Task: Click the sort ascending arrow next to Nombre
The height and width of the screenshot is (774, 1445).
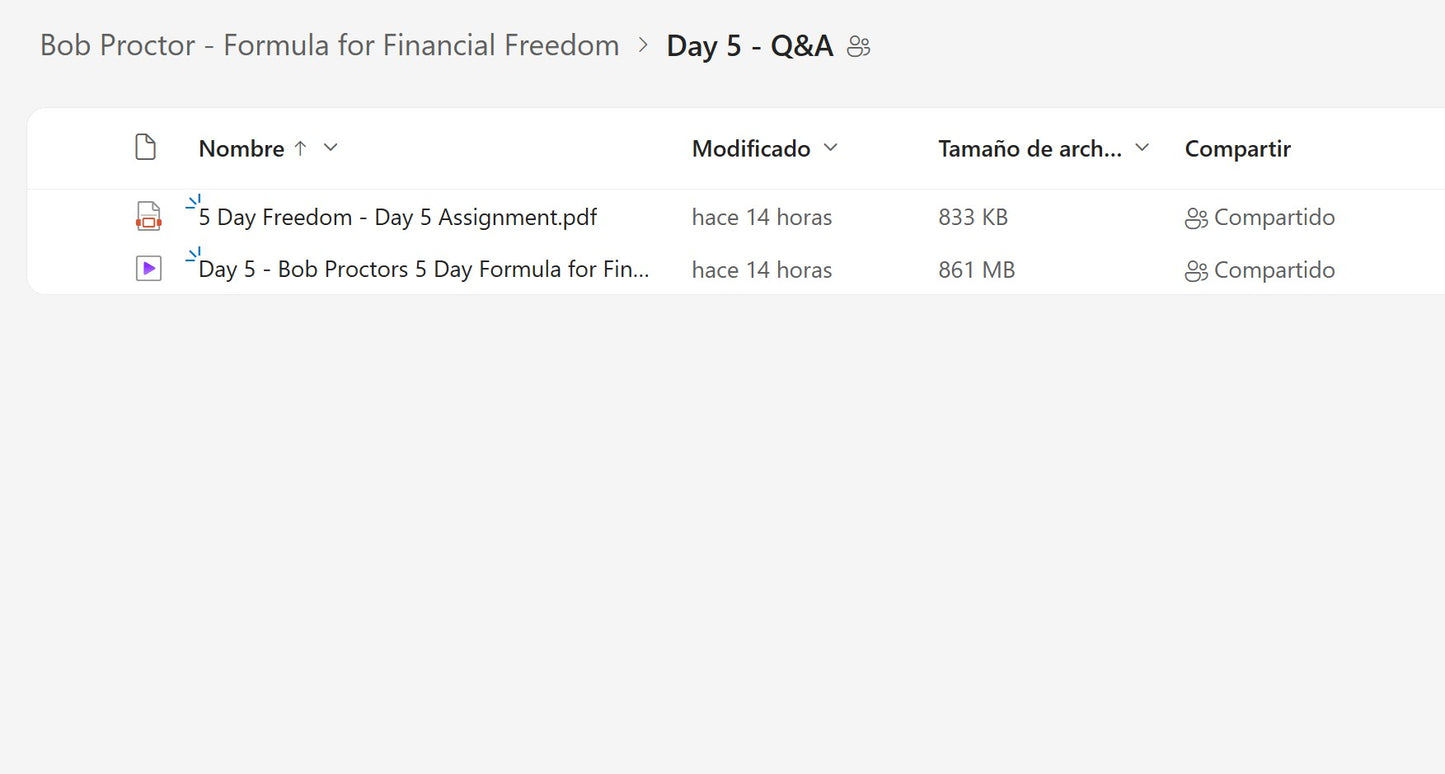Action: 300,149
